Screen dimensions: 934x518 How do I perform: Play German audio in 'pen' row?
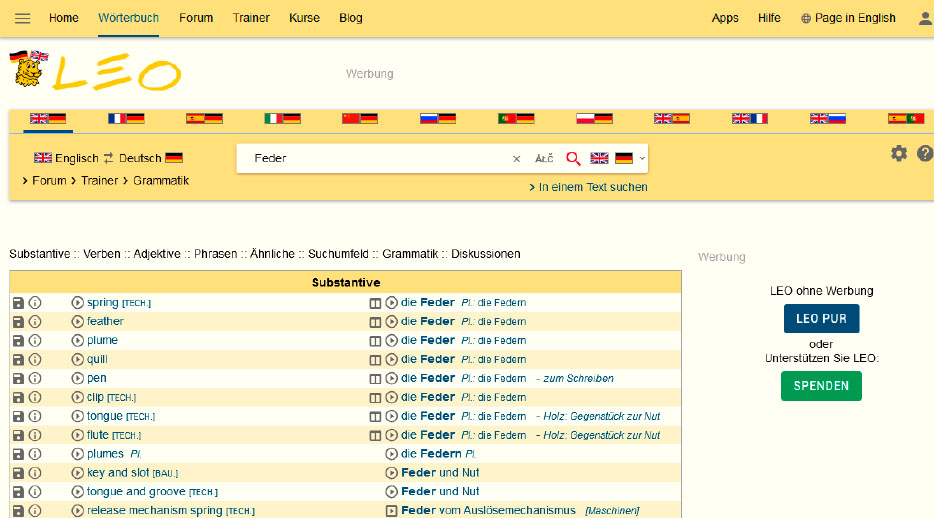[x=391, y=378]
